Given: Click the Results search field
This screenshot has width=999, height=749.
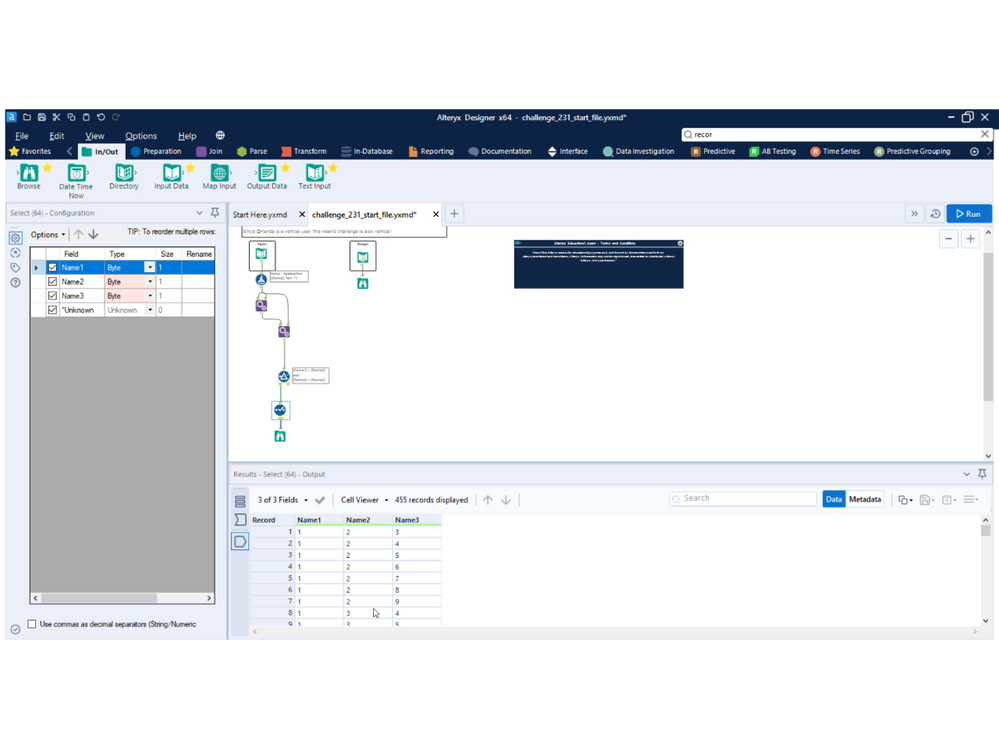Looking at the screenshot, I should point(743,498).
